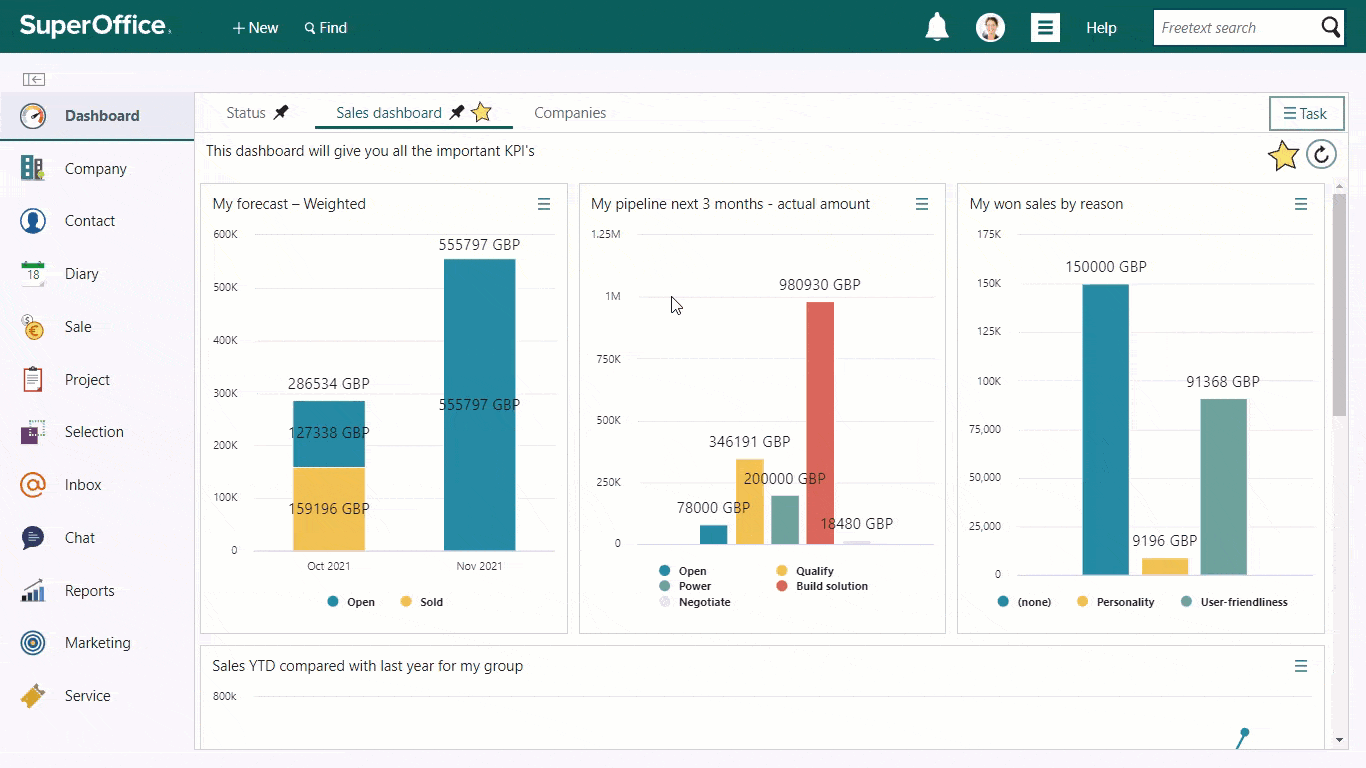Refresh the dashboard with reload icon

tap(1321, 154)
